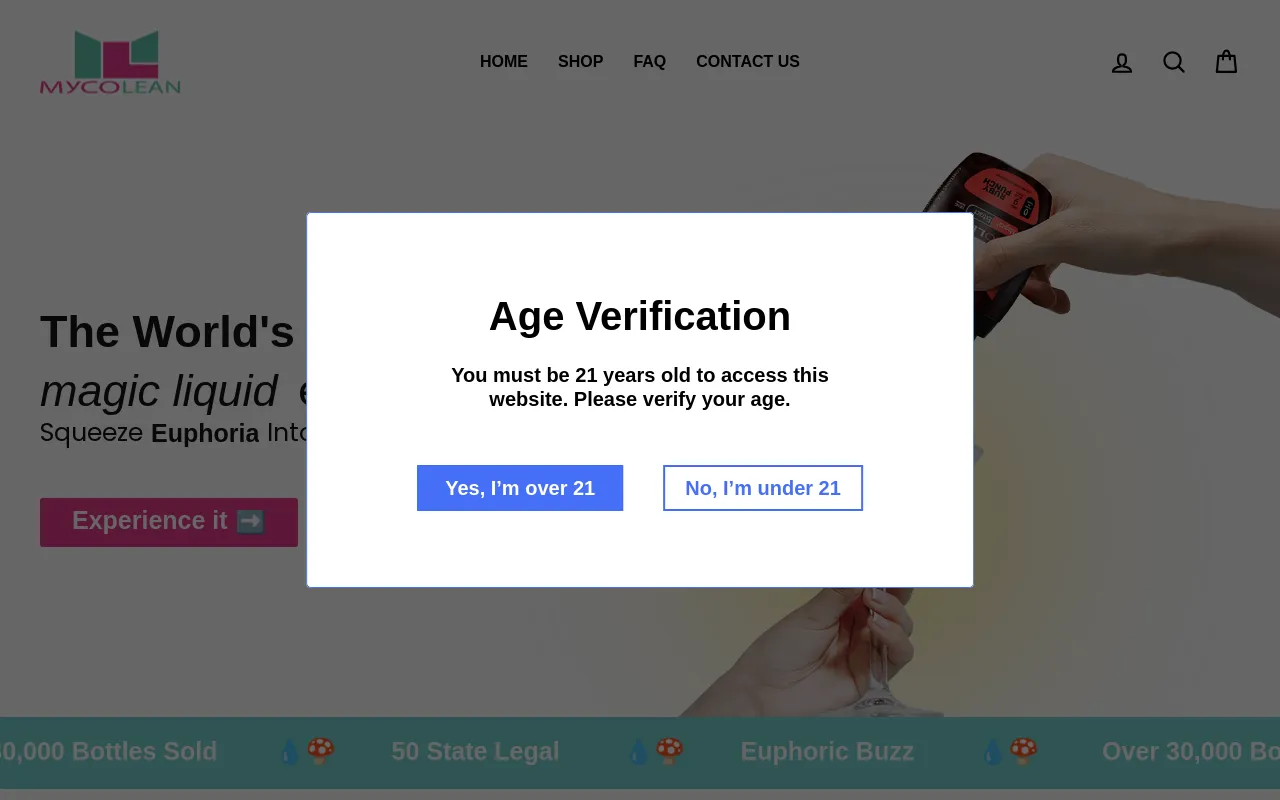This screenshot has height=800, width=1280.
Task: Open the shopping cart bag icon
Action: point(1226,62)
